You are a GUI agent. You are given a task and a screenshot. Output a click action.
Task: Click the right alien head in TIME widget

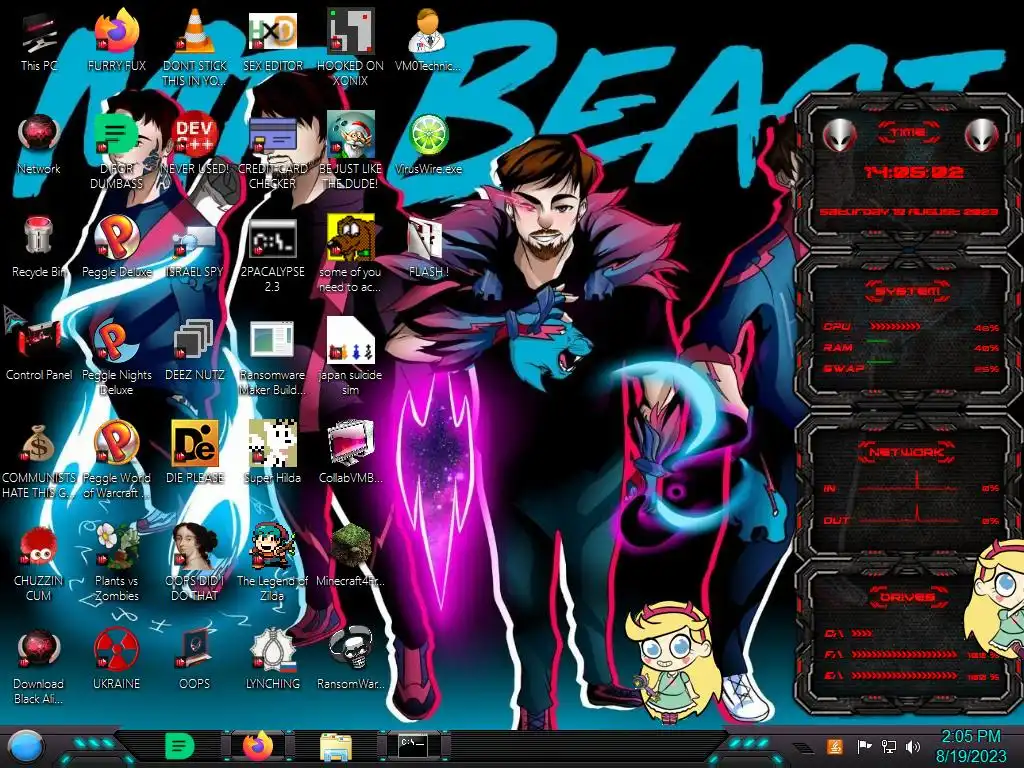[982, 135]
